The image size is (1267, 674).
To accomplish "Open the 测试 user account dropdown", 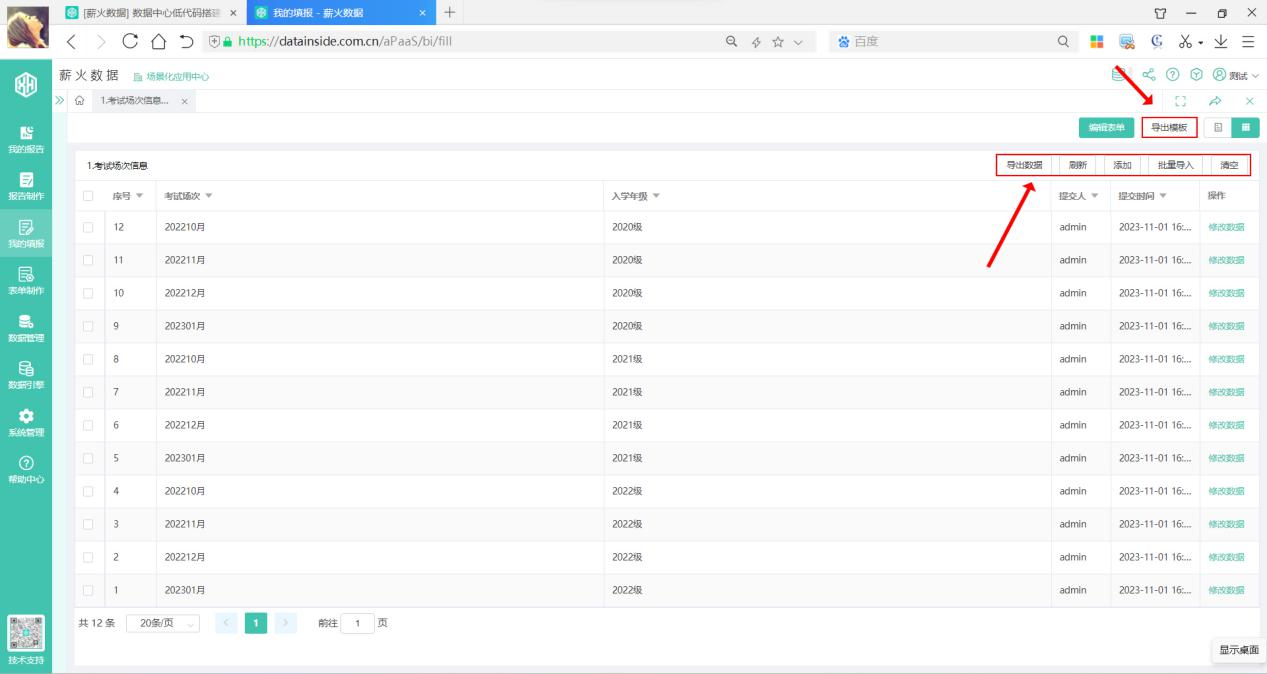I will coord(1235,75).
